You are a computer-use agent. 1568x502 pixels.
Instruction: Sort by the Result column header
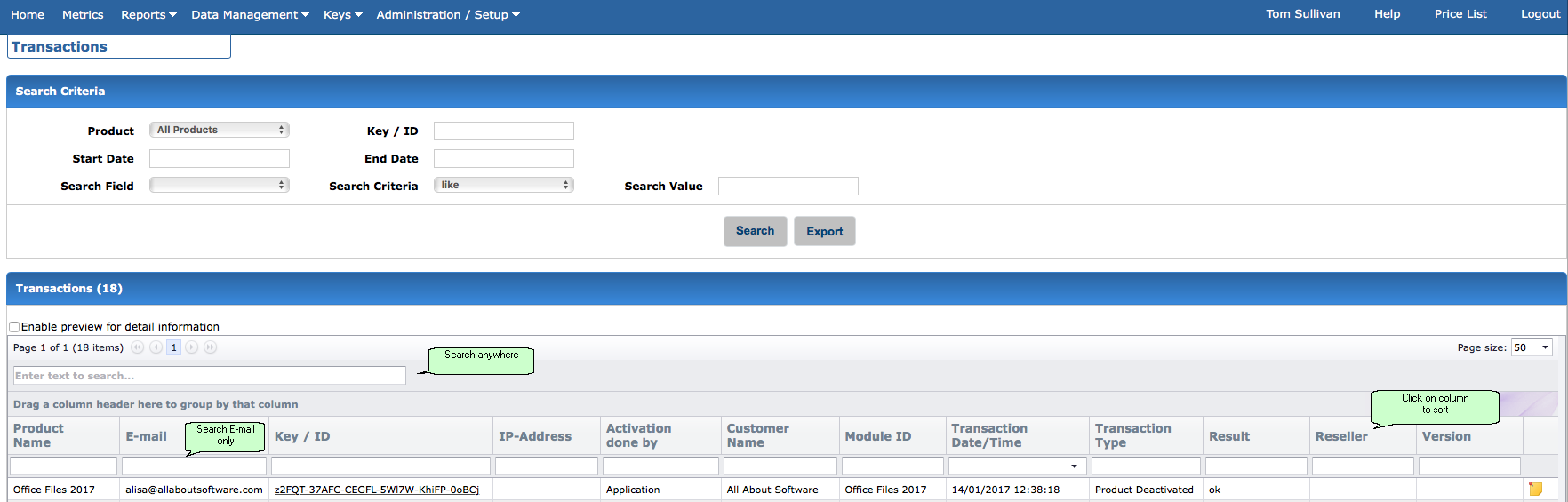(1229, 436)
